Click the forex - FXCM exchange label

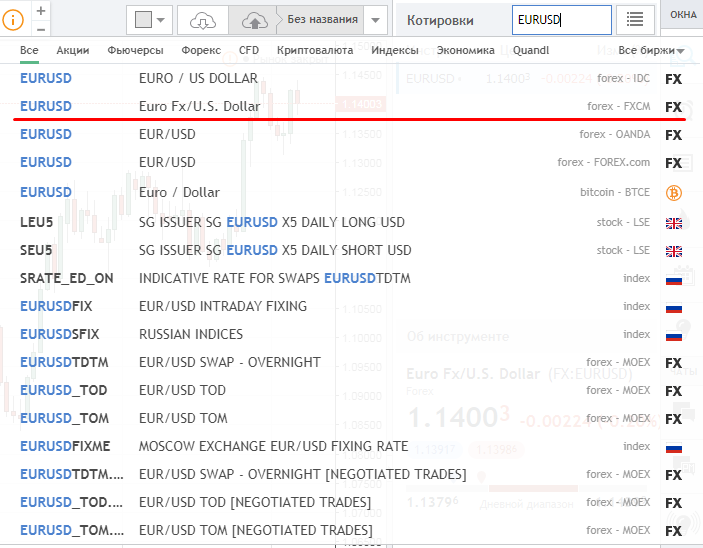click(618, 106)
